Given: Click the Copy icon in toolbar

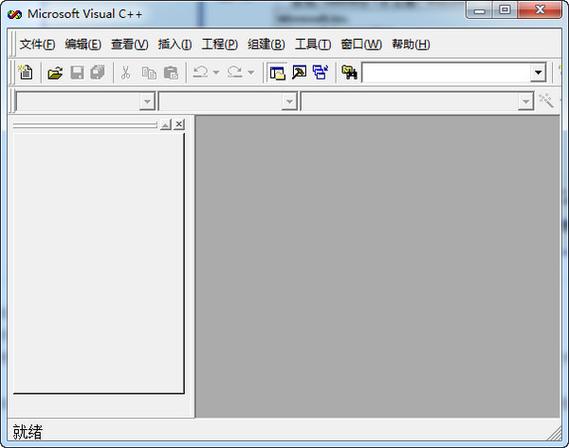Looking at the screenshot, I should [x=149, y=73].
